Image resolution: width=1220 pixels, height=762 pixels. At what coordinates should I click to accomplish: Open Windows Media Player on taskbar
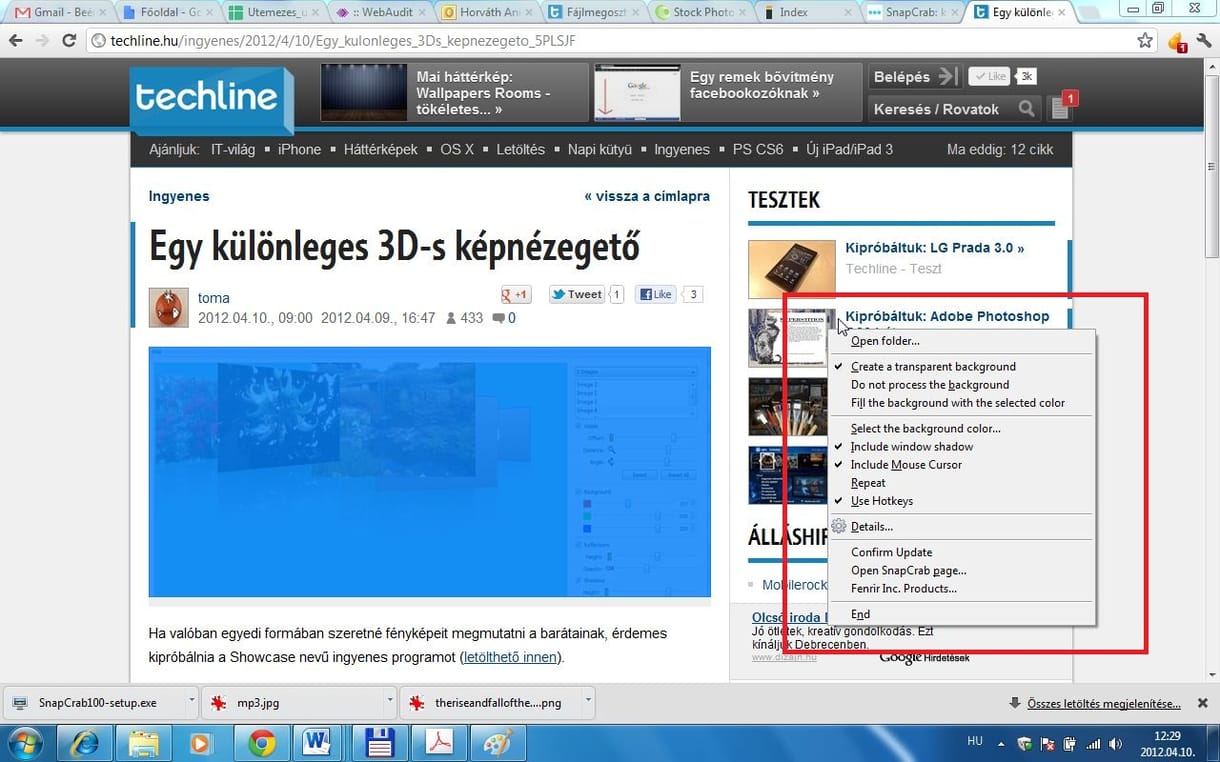202,744
